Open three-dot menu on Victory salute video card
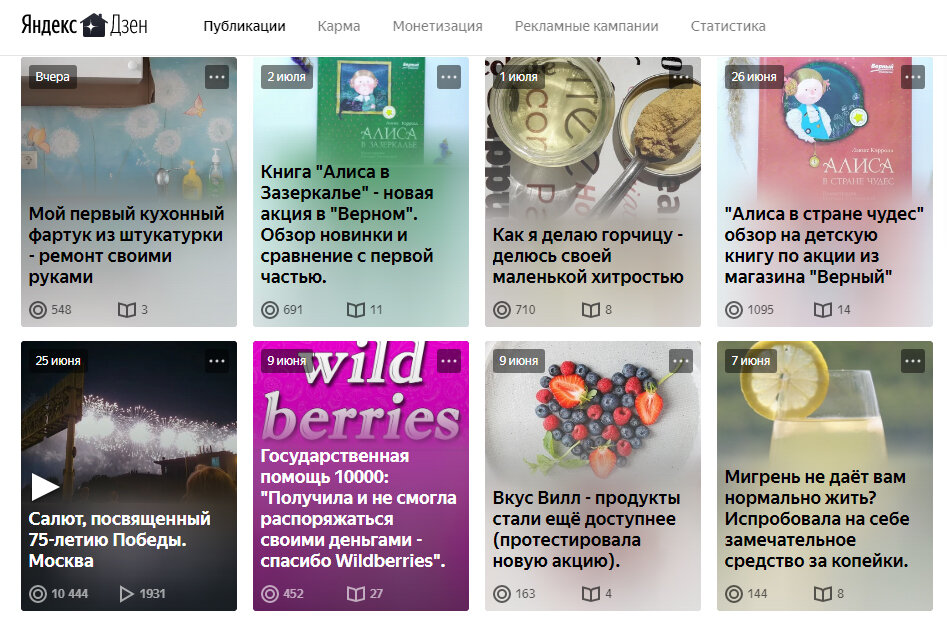This screenshot has height=620, width=947. tap(217, 361)
